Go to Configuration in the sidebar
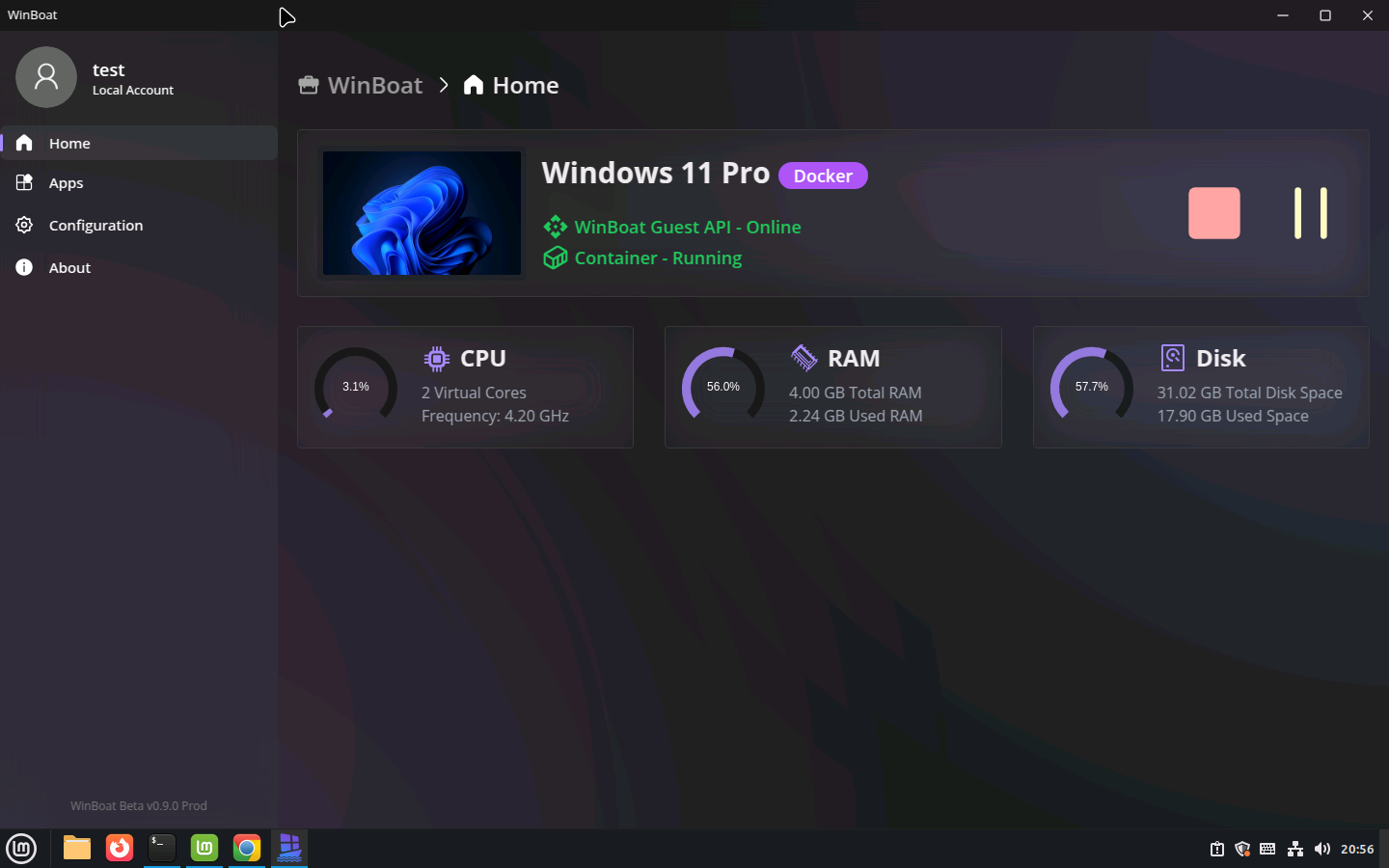This screenshot has height=868, width=1389. pos(95,226)
